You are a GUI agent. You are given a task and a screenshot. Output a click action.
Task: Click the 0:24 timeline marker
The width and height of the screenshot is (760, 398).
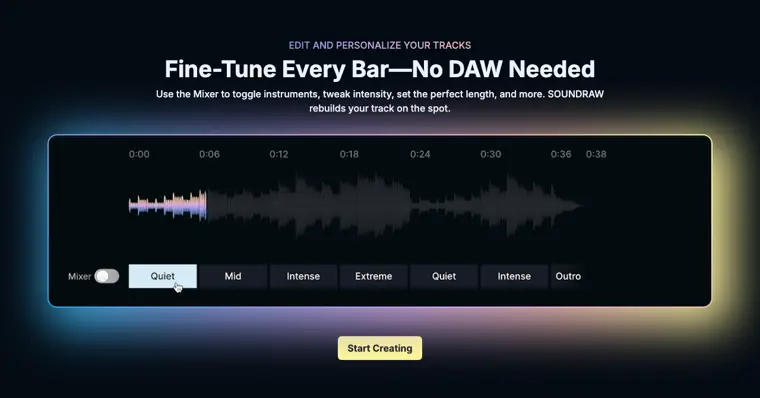pos(420,154)
